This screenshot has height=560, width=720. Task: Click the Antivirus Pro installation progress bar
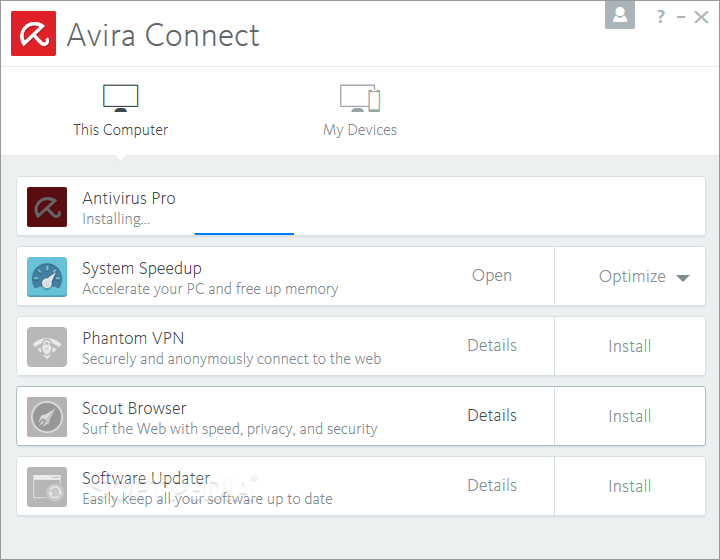(x=244, y=234)
